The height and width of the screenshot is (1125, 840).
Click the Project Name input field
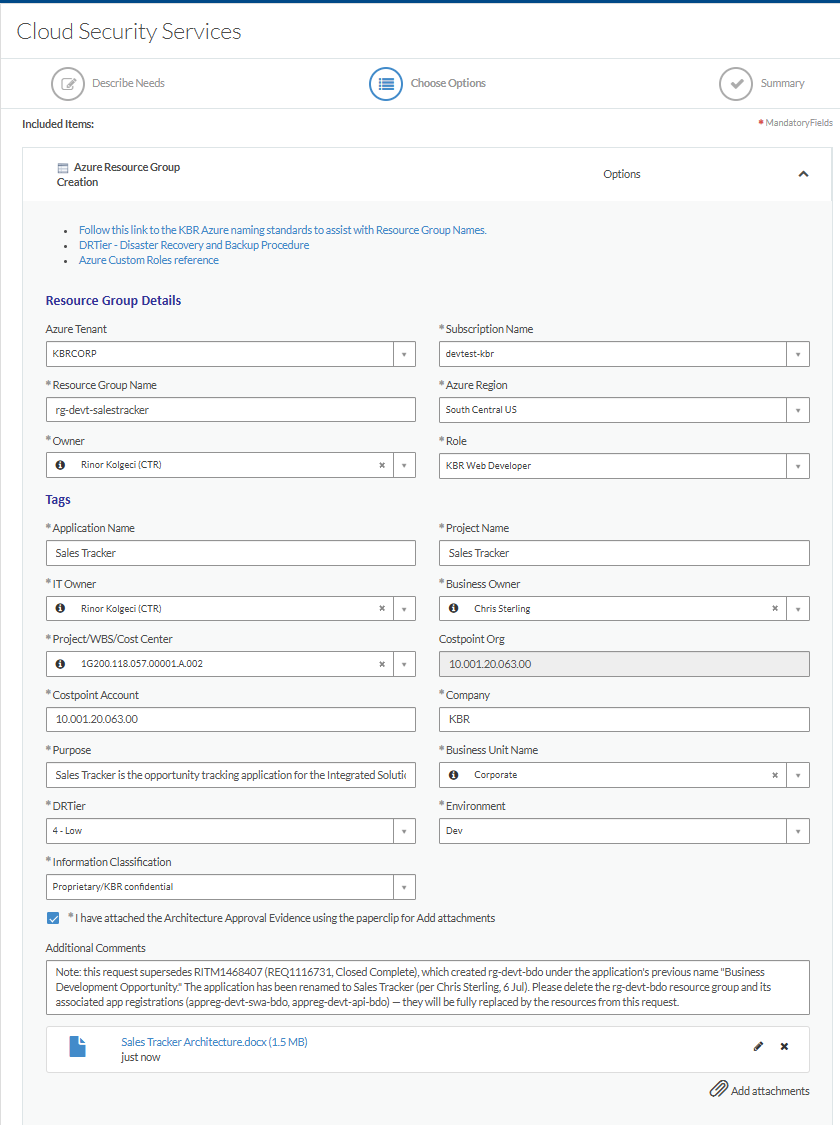click(624, 553)
